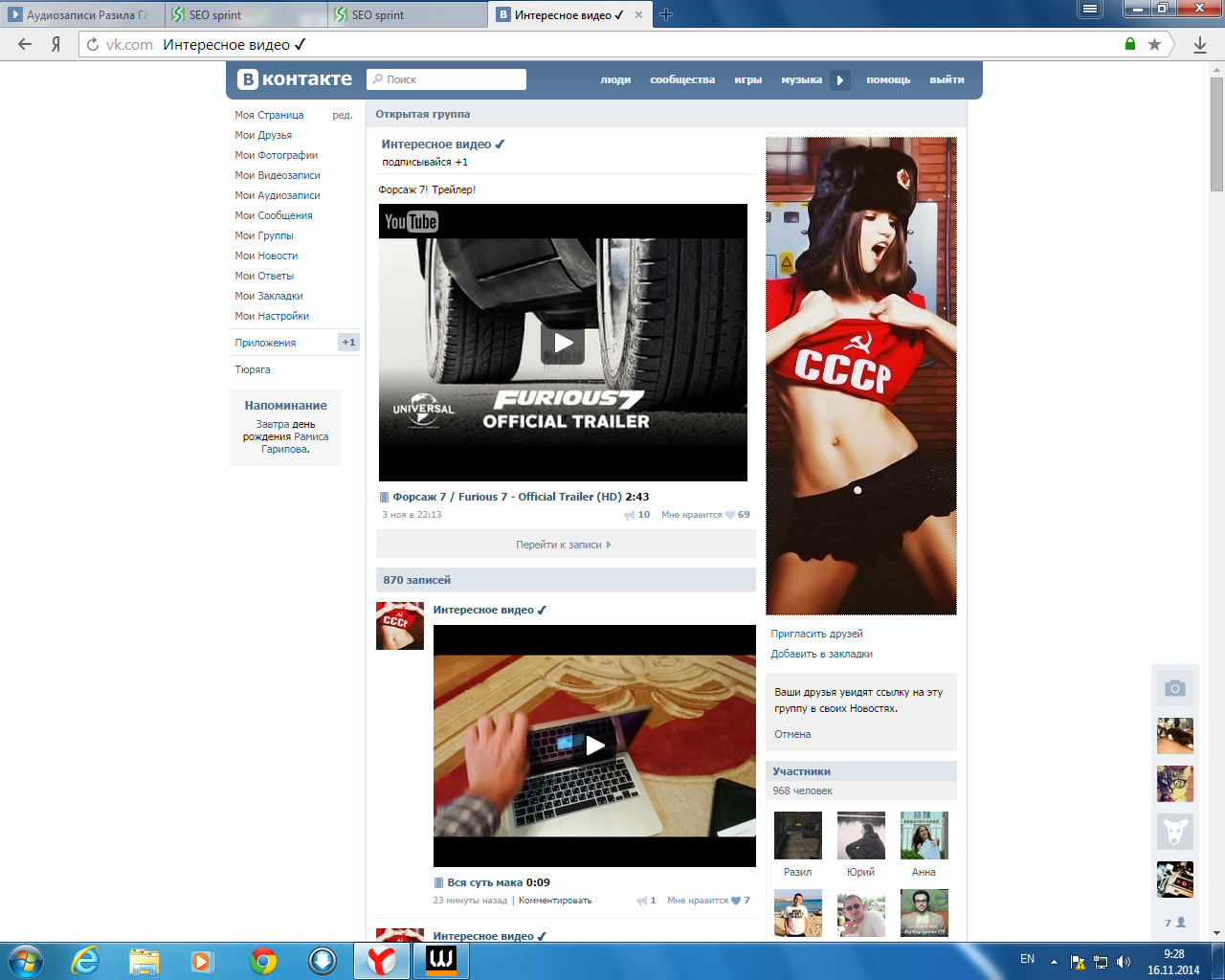
Task: Open member Разил's avatar
Action: click(x=798, y=835)
